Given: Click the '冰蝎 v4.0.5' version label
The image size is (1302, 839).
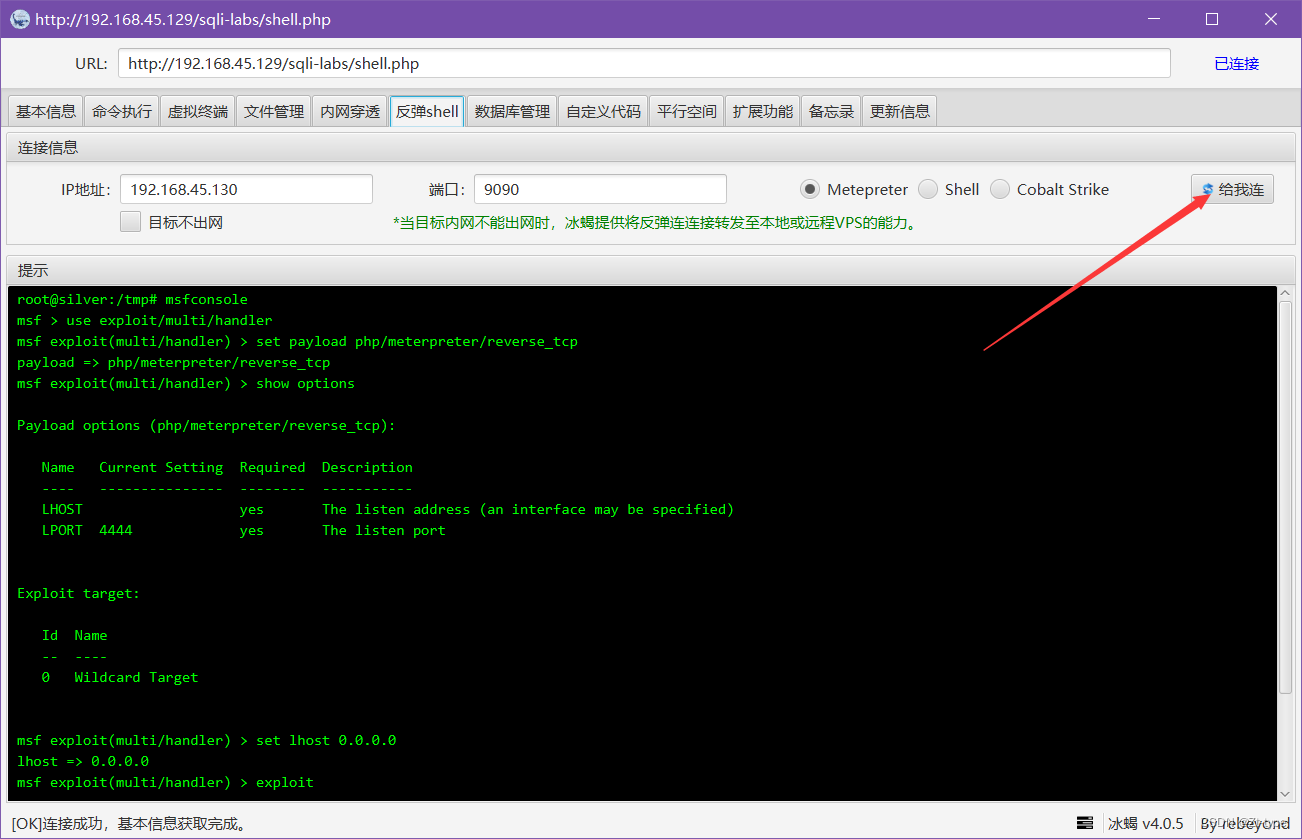Looking at the screenshot, I should [1146, 824].
